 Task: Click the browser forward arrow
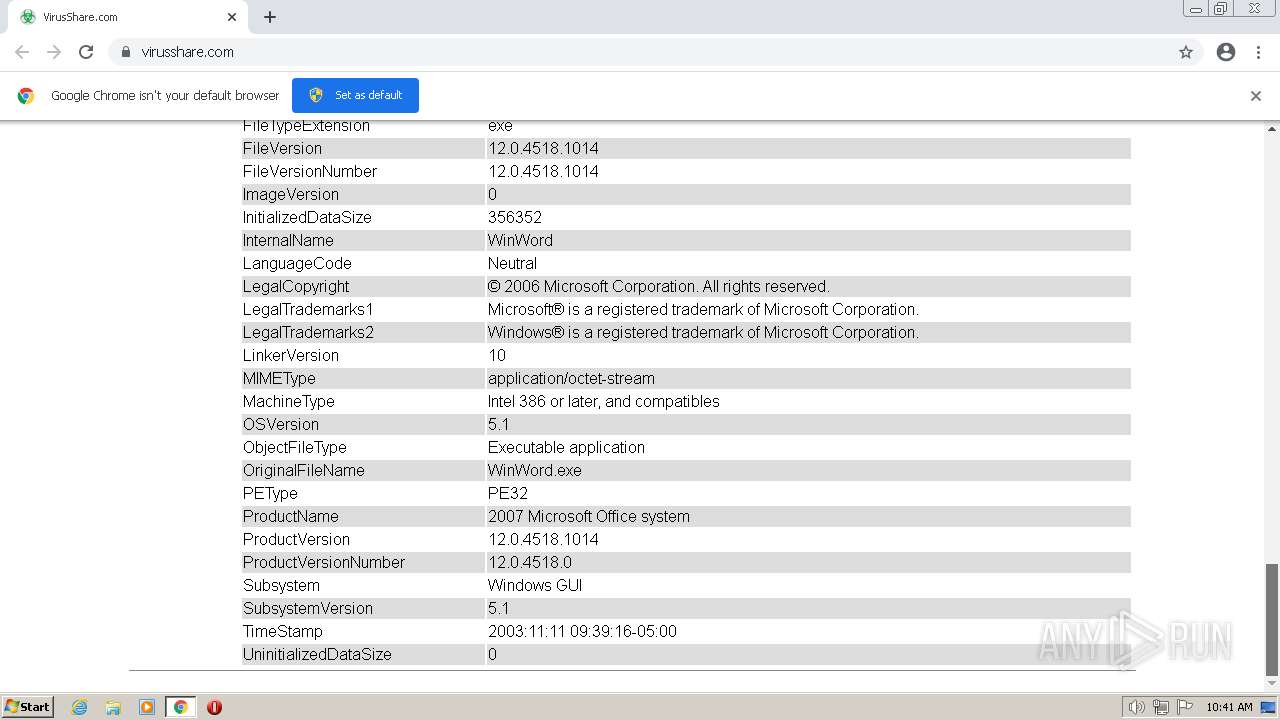point(54,52)
